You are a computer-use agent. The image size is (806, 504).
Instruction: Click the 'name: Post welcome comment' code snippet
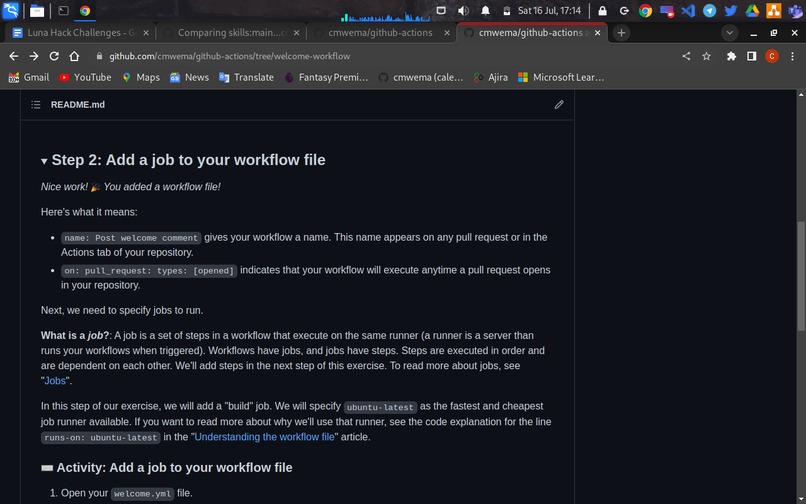(x=131, y=238)
